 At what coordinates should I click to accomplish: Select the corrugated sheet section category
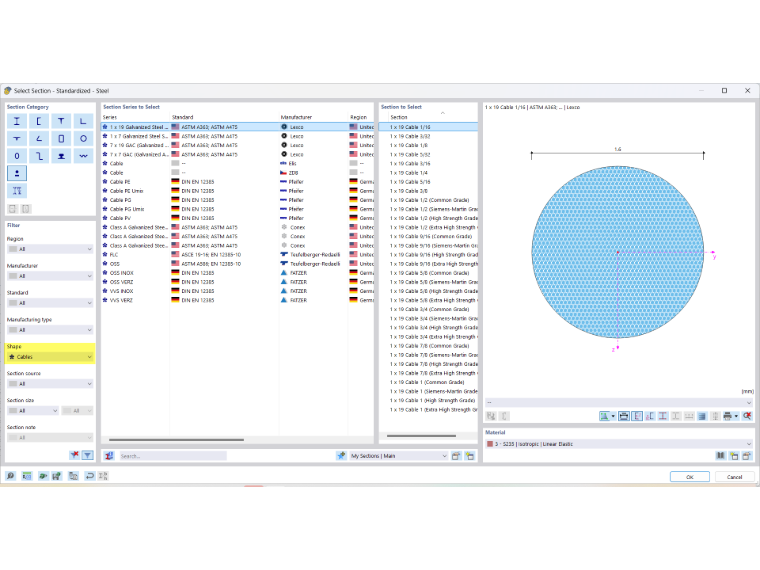83,156
